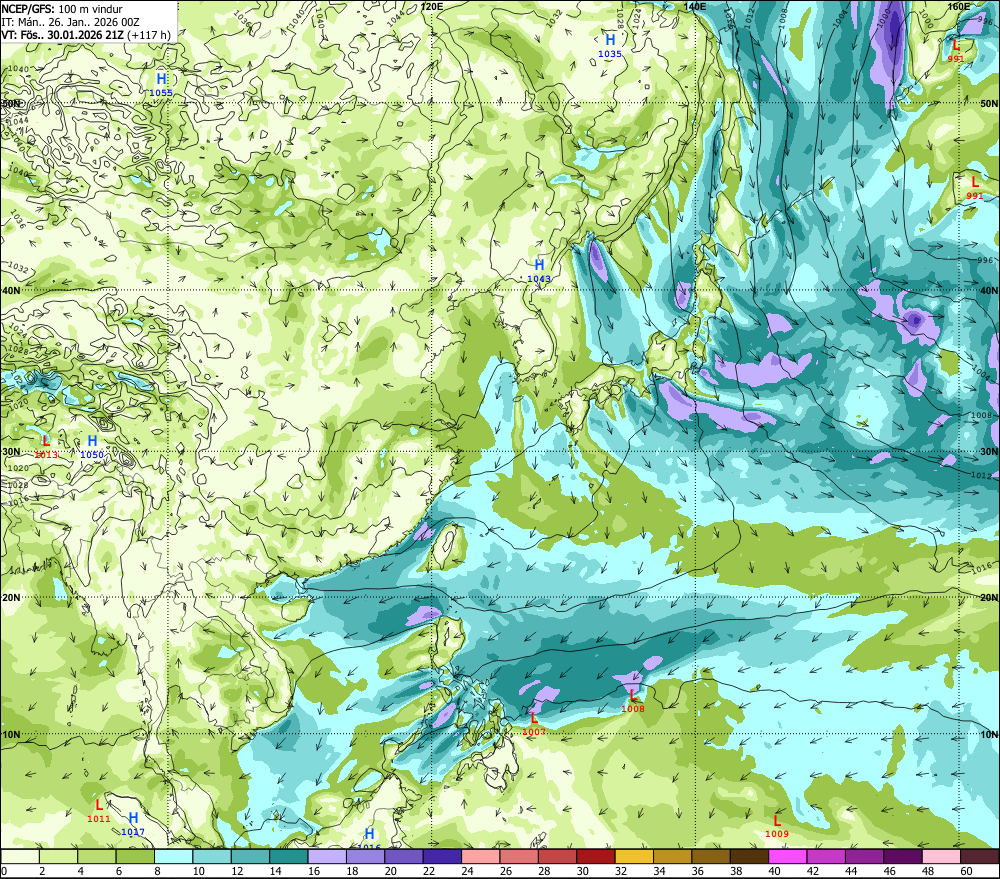Pick the 20–22 violet legend swatch
The height and width of the screenshot is (879, 1000).
point(404,856)
